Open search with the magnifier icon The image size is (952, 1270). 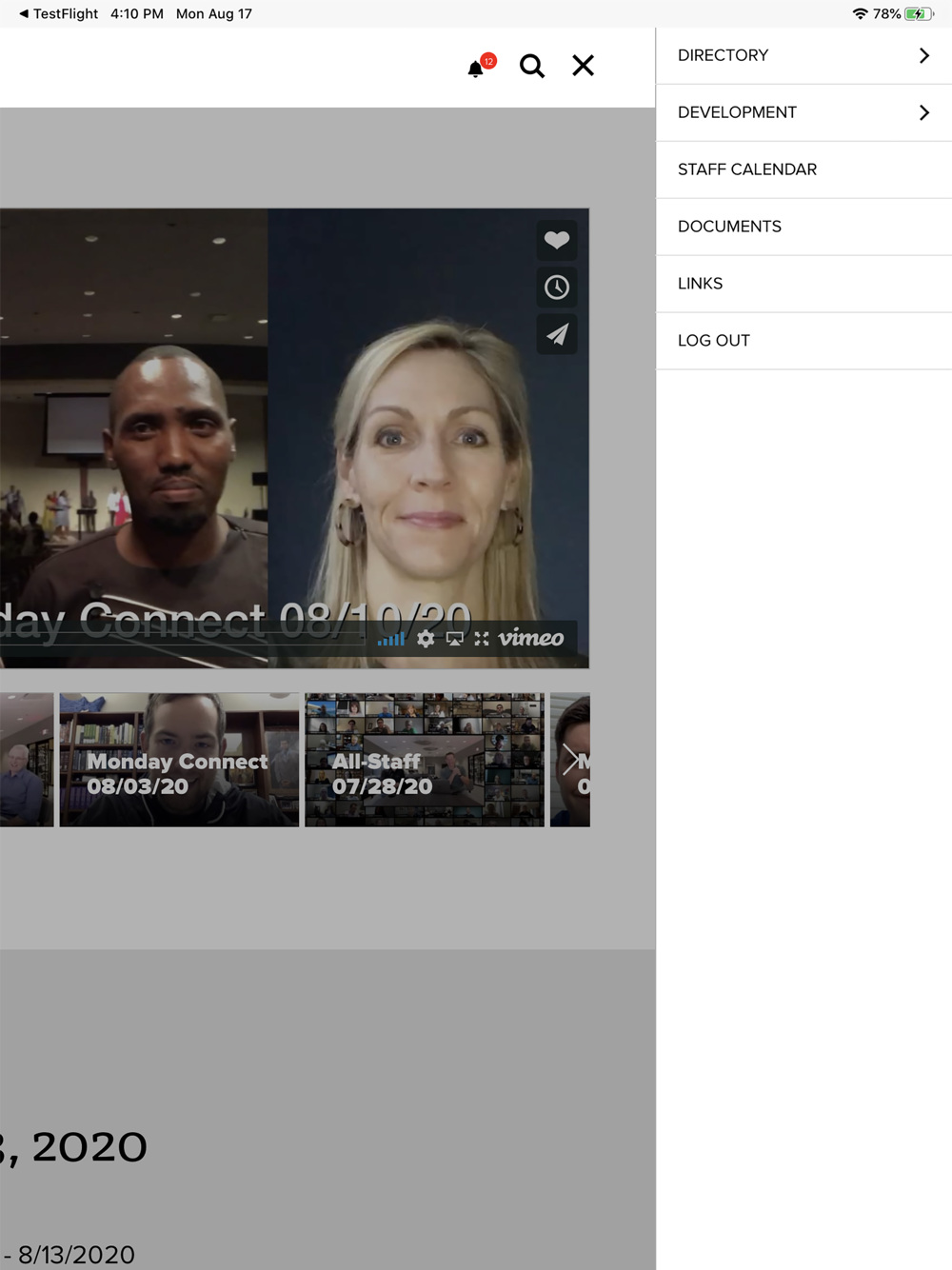click(532, 66)
